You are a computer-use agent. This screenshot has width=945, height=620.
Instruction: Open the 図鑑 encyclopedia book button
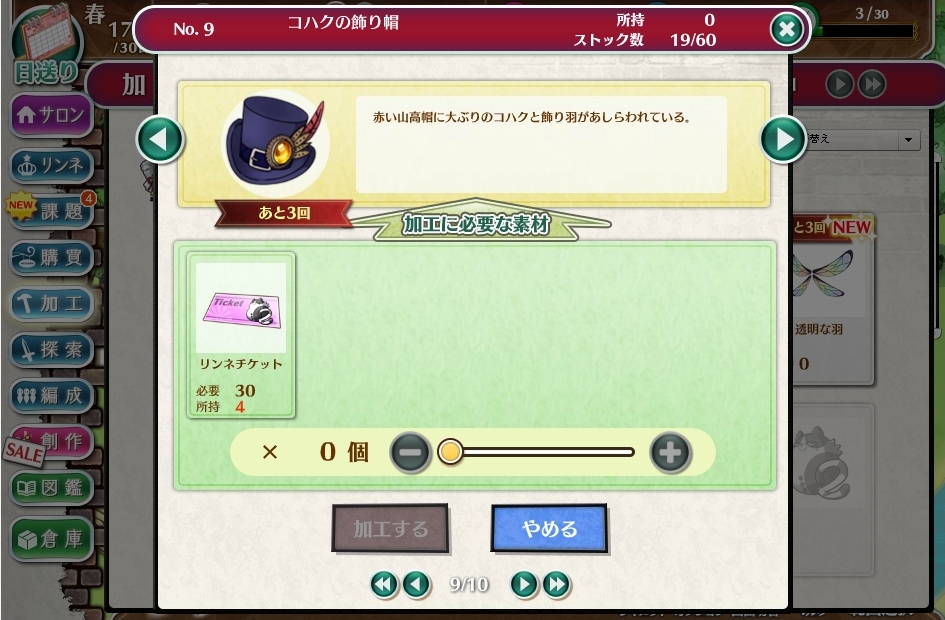pyautogui.click(x=51, y=487)
